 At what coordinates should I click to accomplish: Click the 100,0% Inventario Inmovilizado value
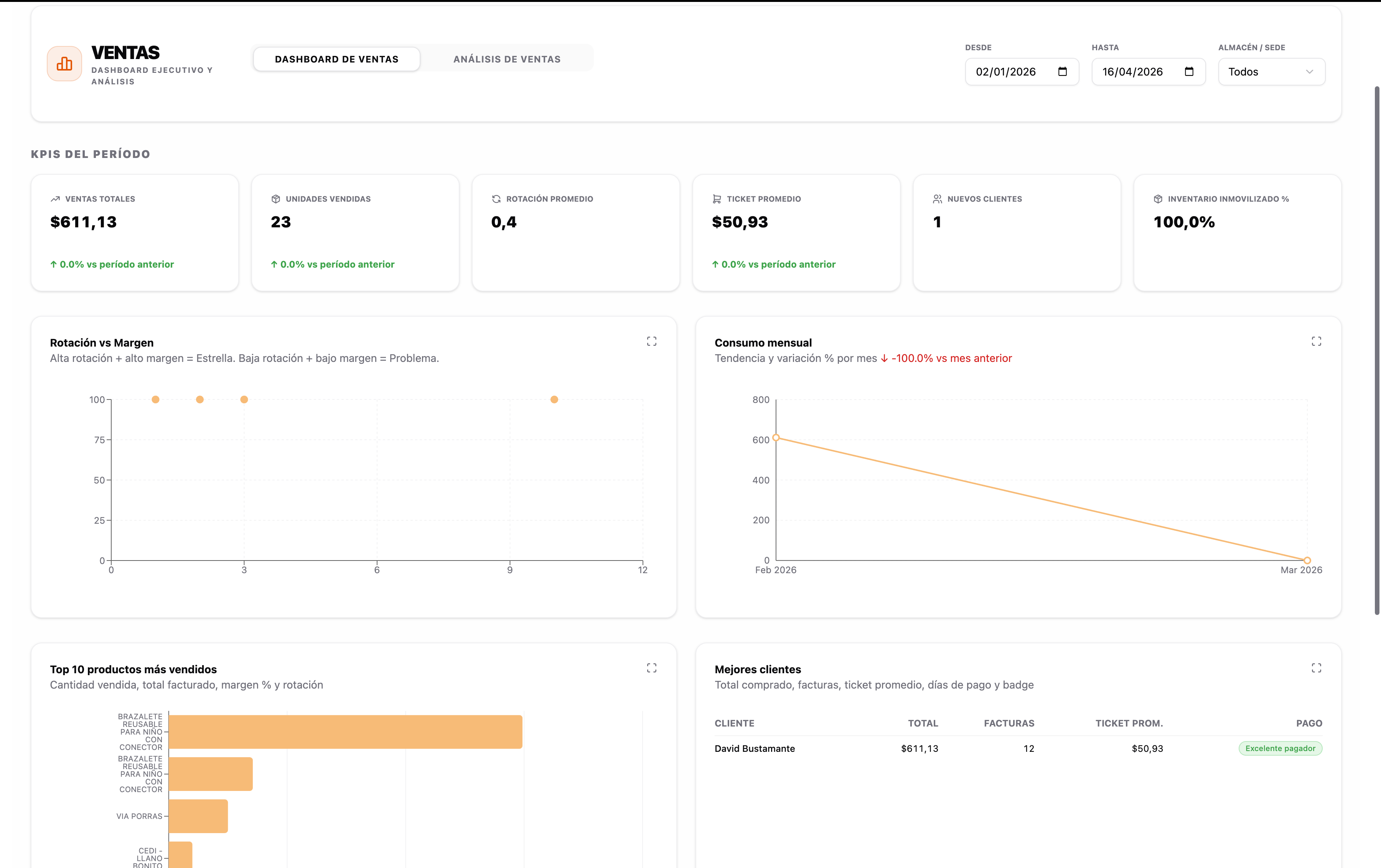click(1184, 222)
